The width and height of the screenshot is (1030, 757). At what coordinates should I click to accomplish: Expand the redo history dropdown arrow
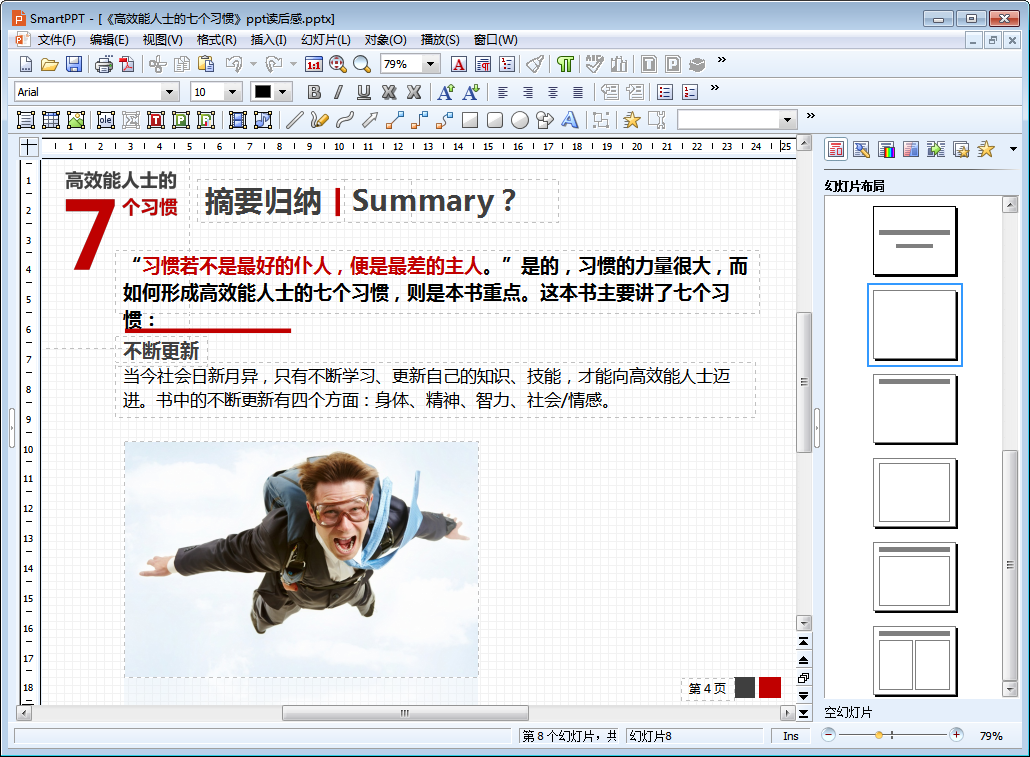[x=293, y=64]
